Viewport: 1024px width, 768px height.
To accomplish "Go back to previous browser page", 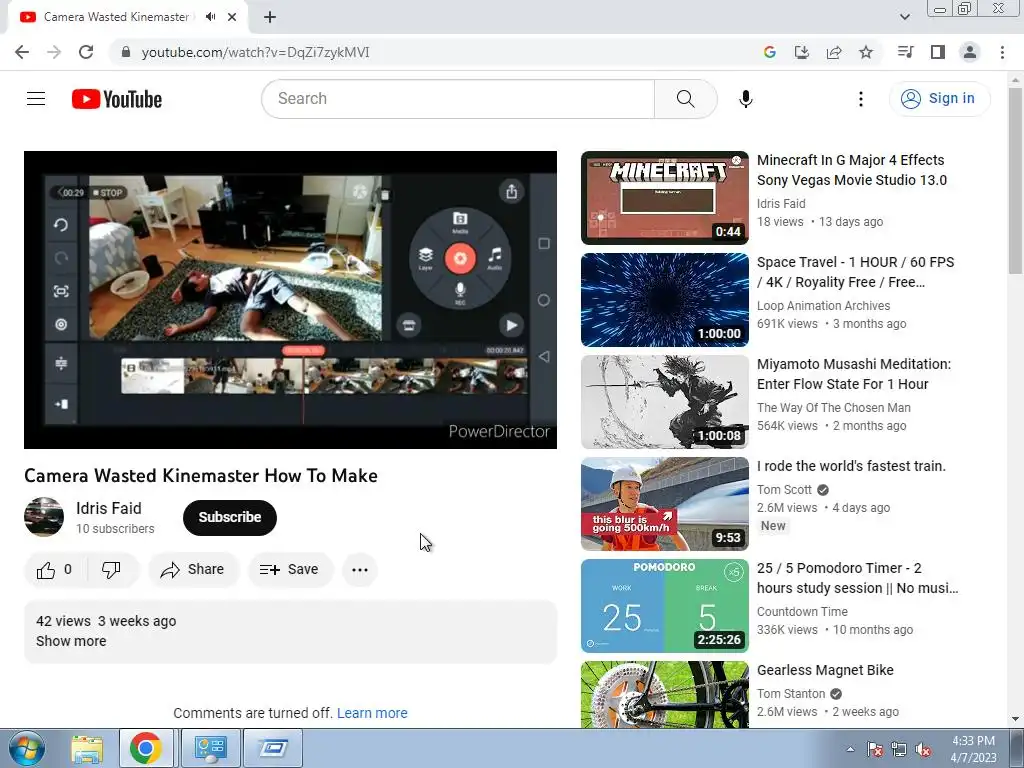I will point(22,52).
